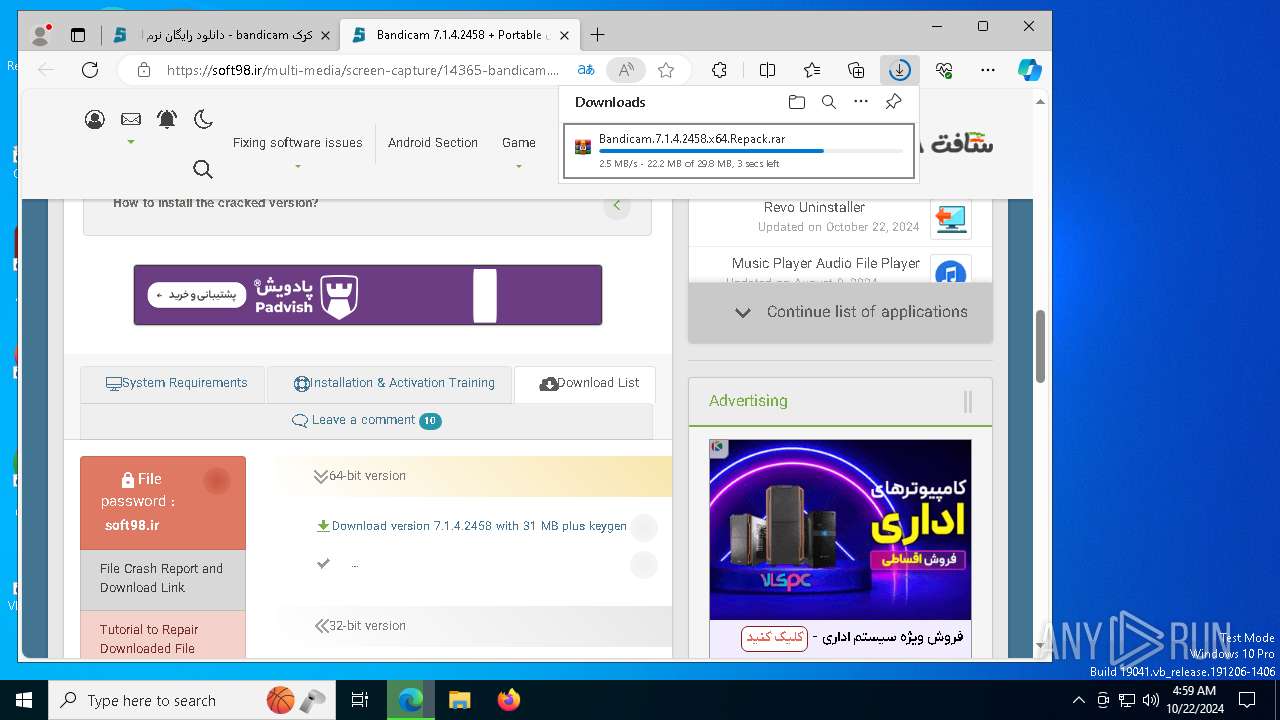This screenshot has width=1280, height=720.
Task: Open Task View on the taskbar
Action: [361, 700]
